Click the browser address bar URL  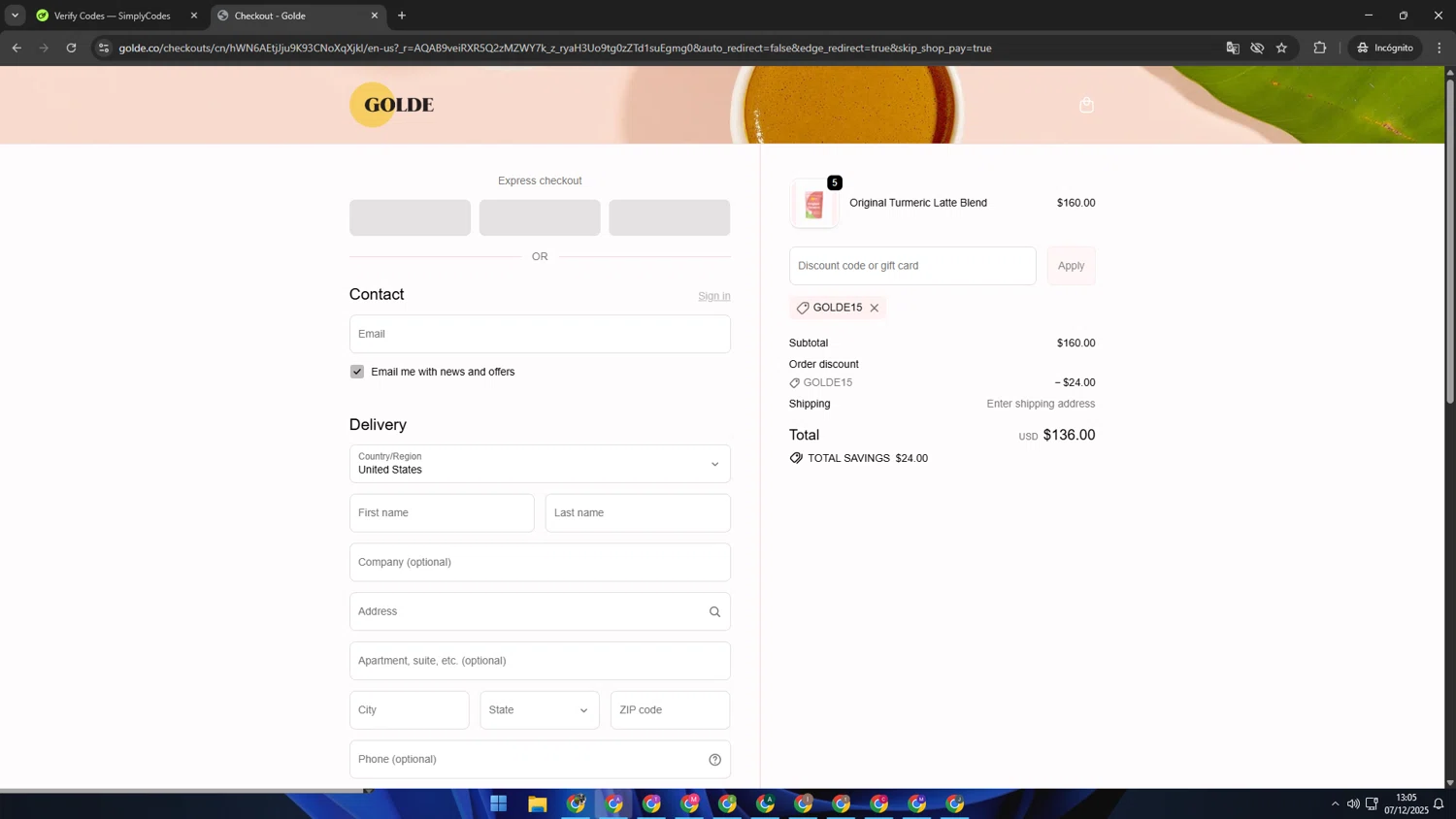coord(555,48)
